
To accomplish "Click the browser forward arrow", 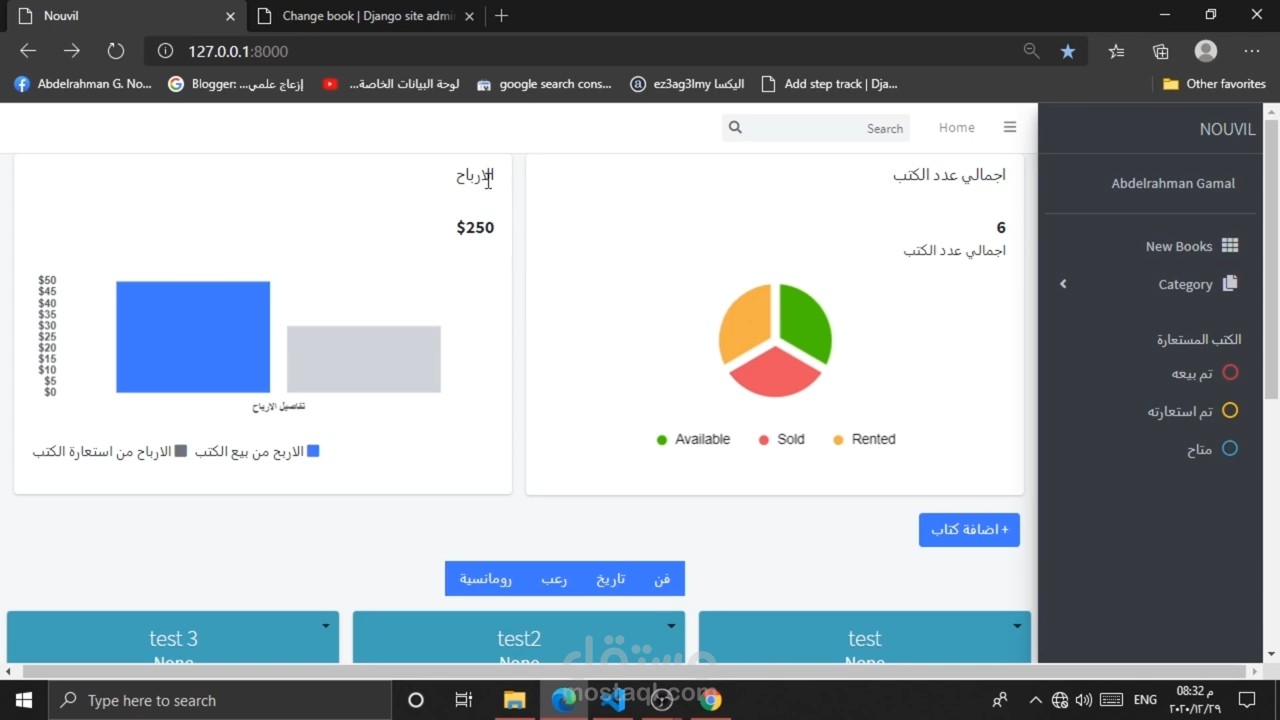I will point(72,51).
